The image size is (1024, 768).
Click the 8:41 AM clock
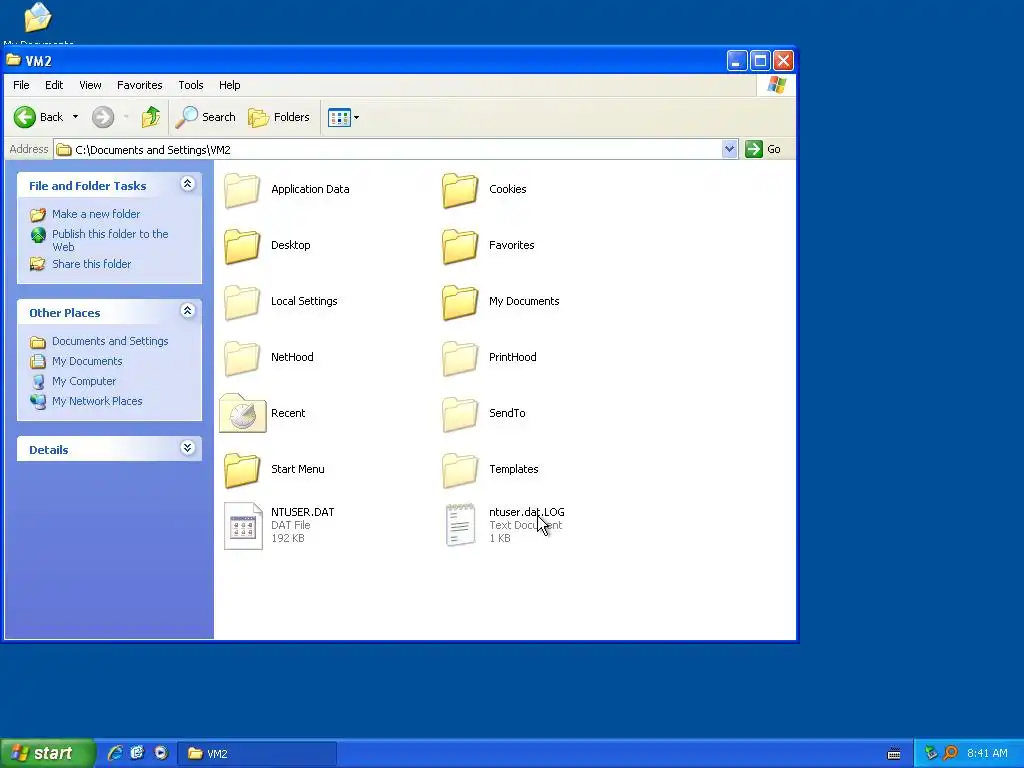click(987, 753)
